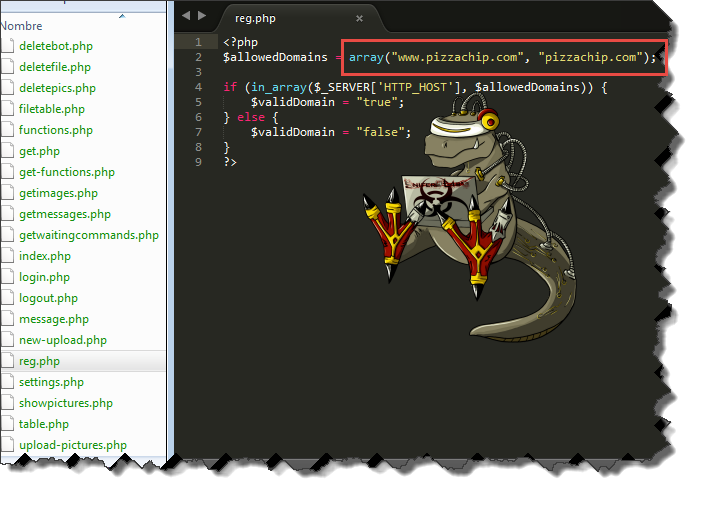Select new-upload.php file
709x508 pixels.
click(63, 340)
